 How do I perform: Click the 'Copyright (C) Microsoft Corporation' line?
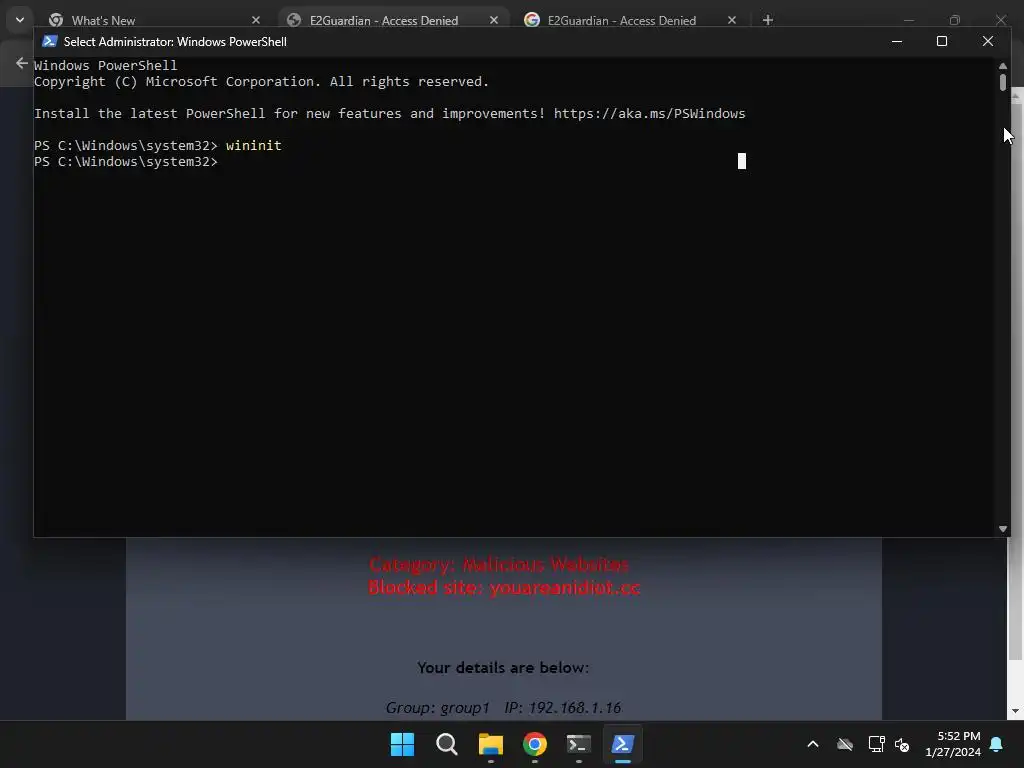(x=261, y=81)
